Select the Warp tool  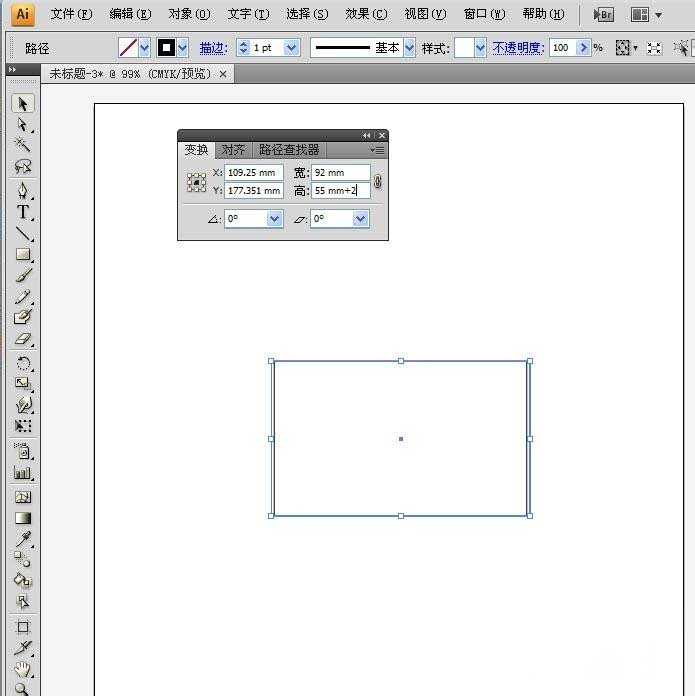[x=23, y=405]
